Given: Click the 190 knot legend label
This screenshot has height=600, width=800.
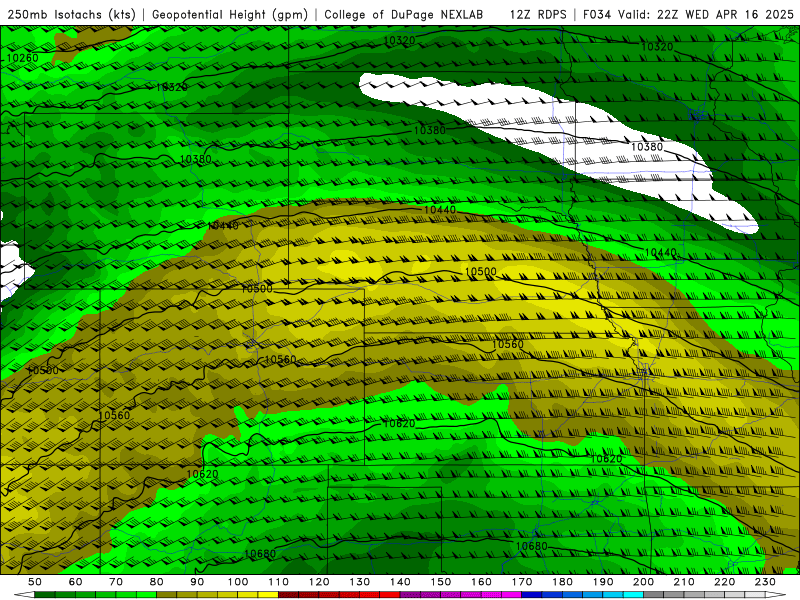Looking at the screenshot, I should pos(604,582).
